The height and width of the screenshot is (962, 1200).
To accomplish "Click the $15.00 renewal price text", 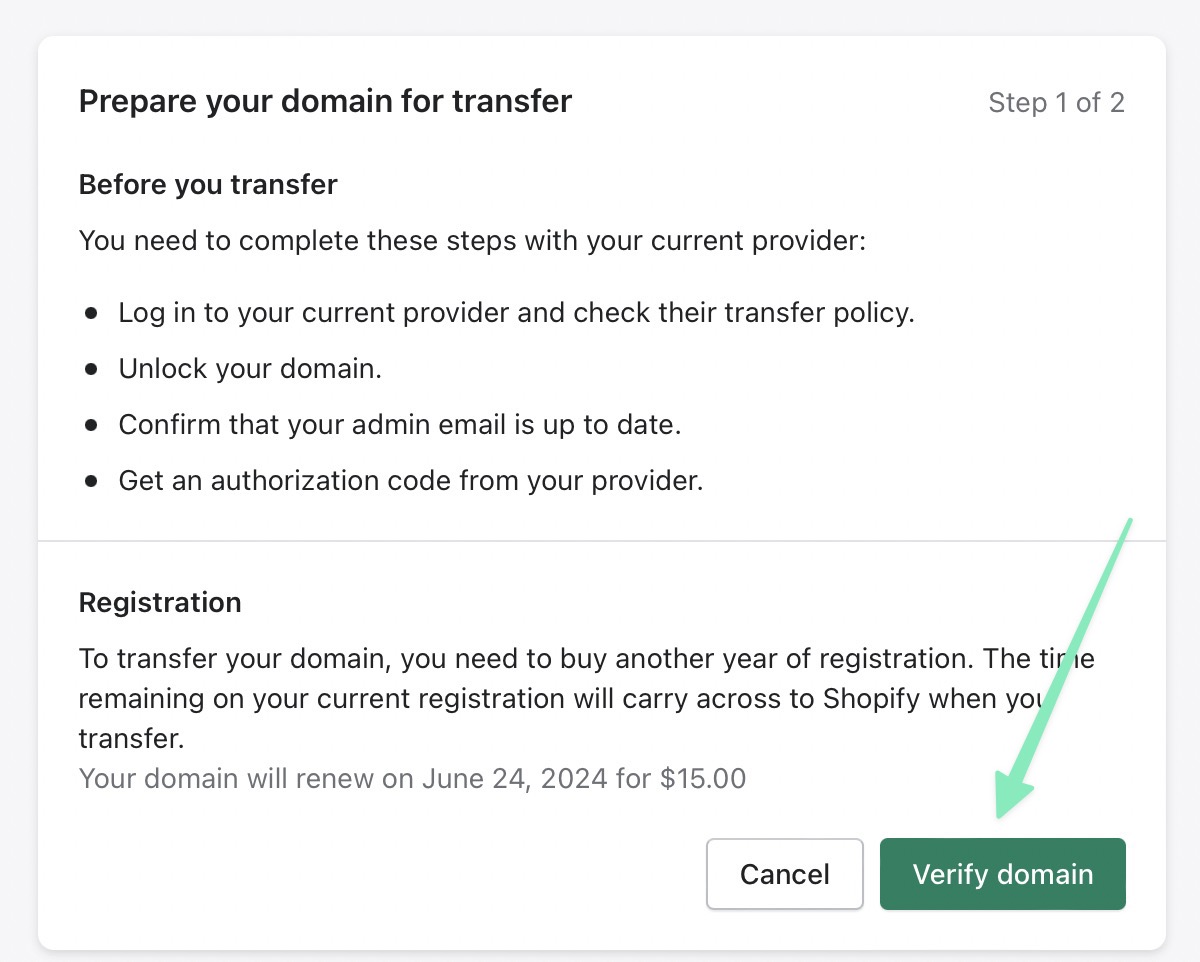I will [x=703, y=778].
